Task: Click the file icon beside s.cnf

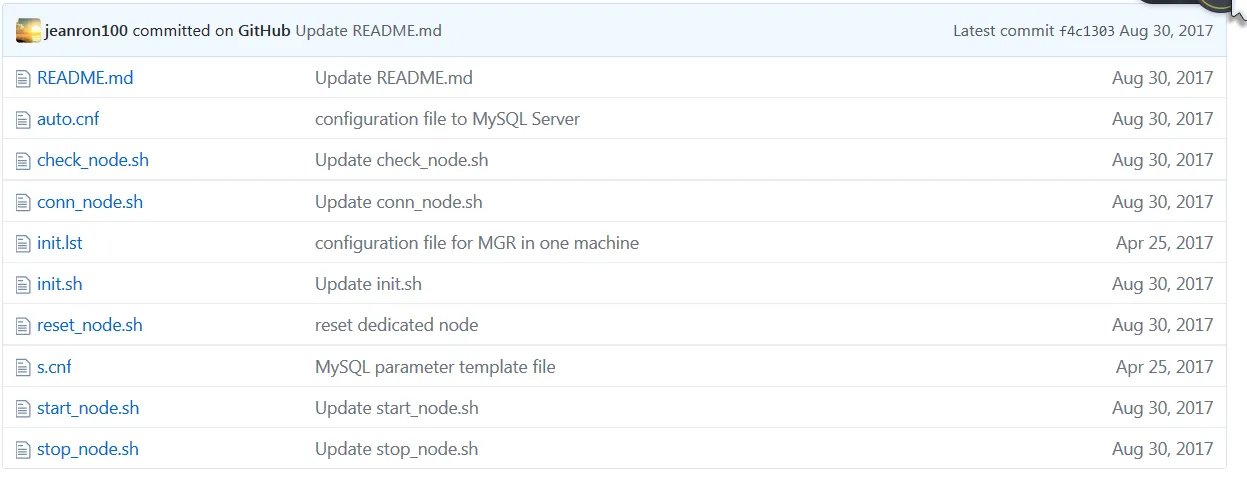Action: tap(23, 368)
